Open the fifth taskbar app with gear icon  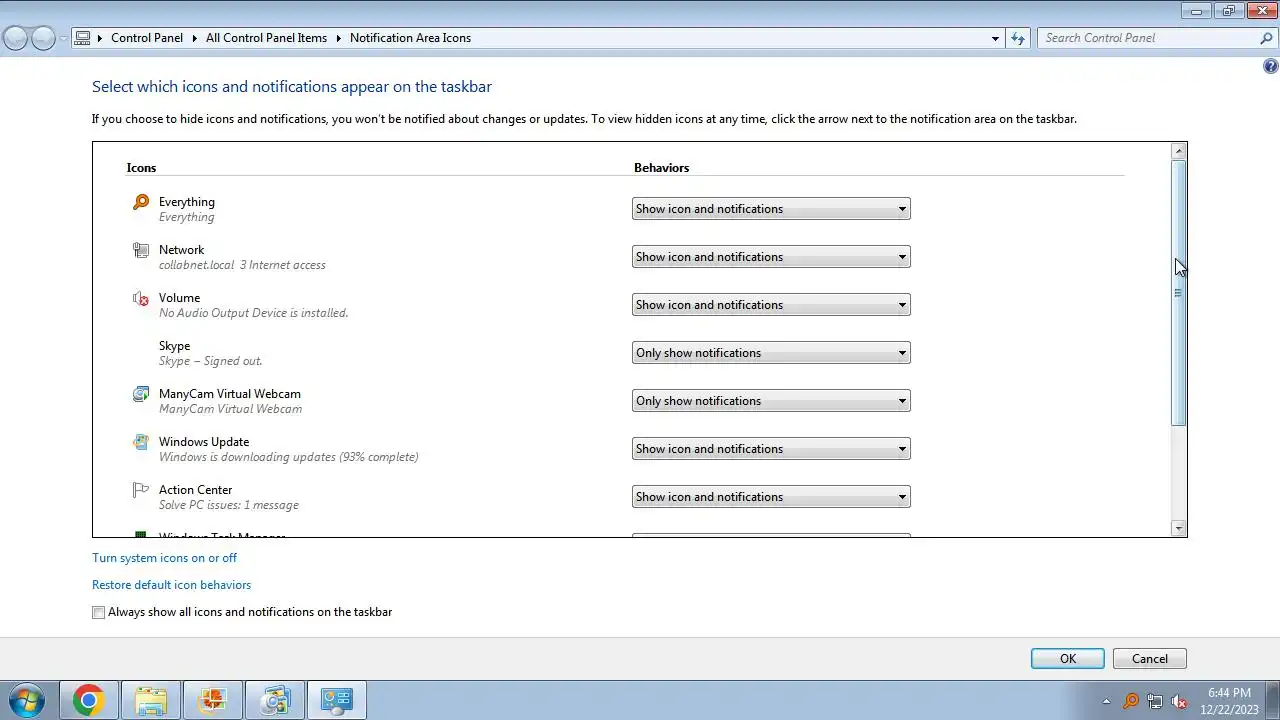tap(275, 700)
